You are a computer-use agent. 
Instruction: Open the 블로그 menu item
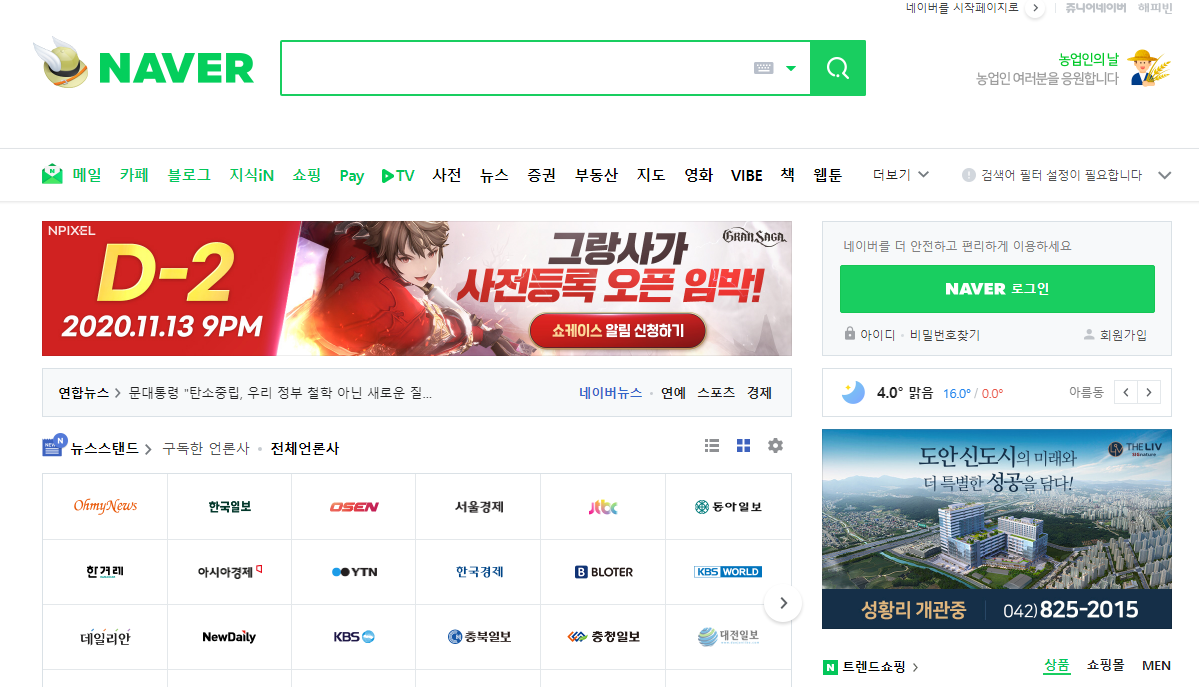[189, 175]
